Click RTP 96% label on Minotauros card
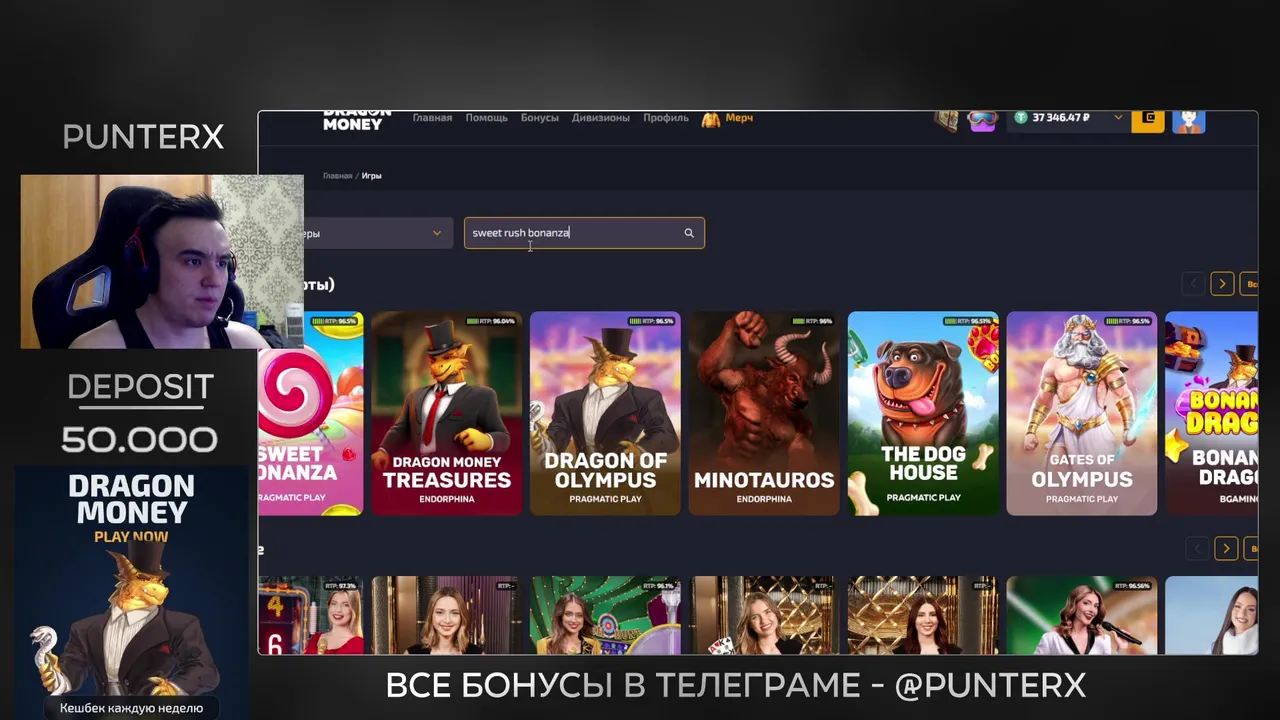The width and height of the screenshot is (1280, 720). pos(812,321)
